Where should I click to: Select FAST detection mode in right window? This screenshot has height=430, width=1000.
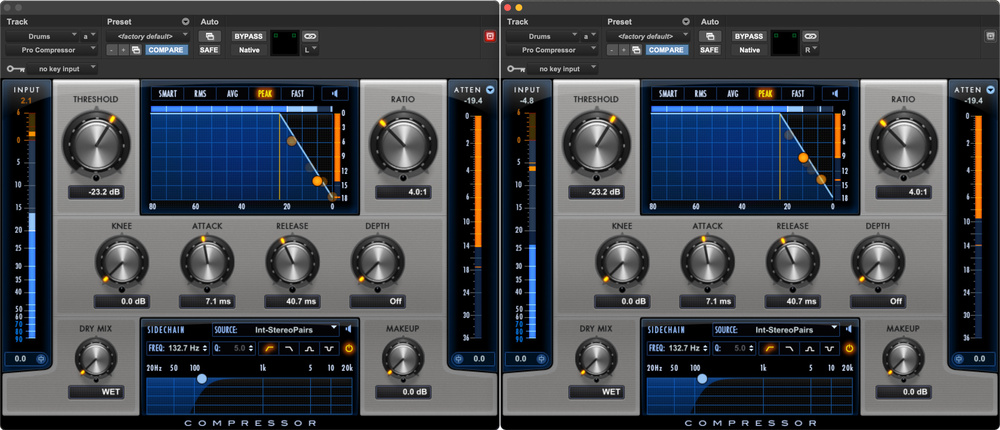click(x=798, y=94)
